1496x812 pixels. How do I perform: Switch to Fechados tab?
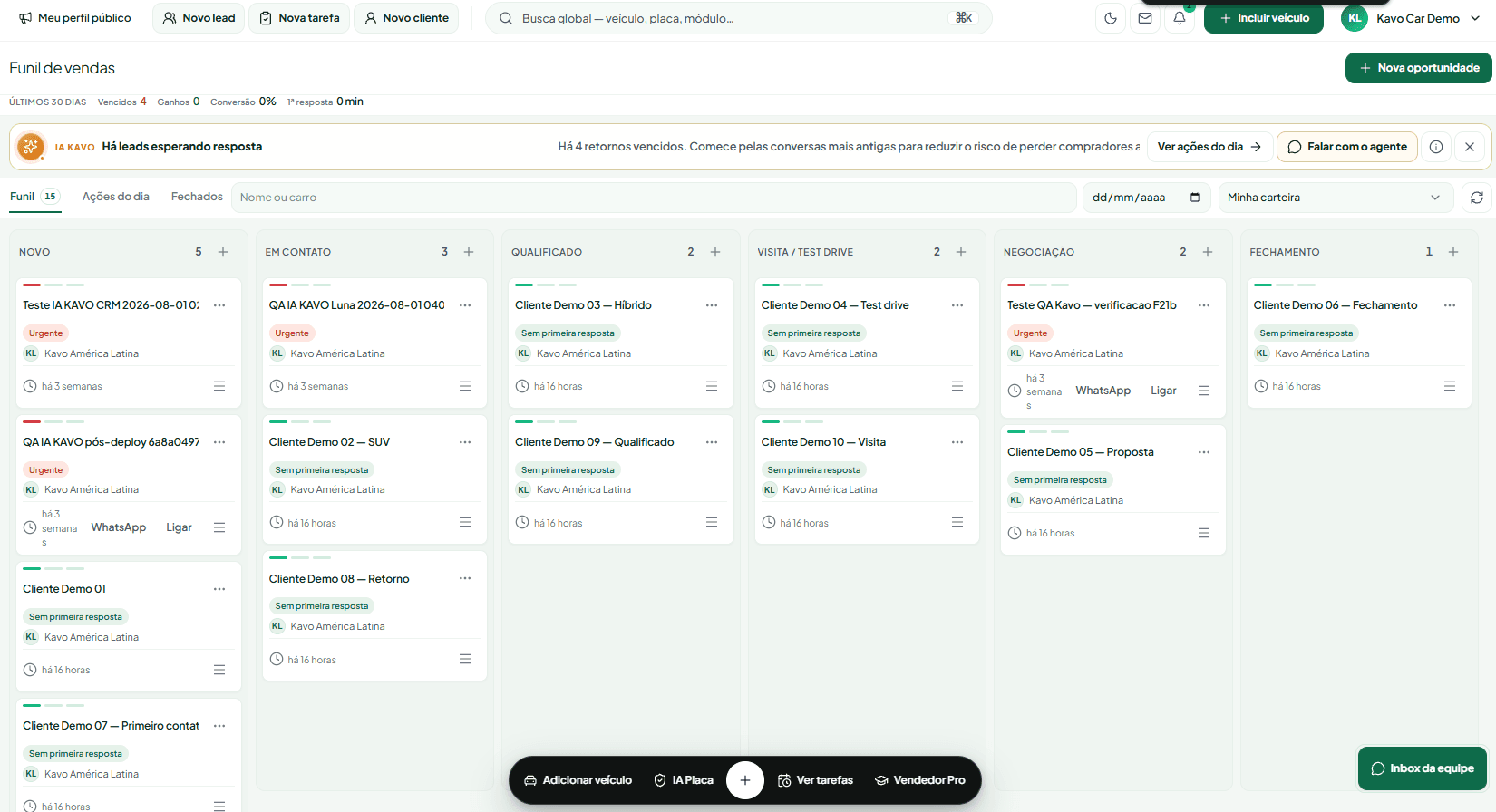[x=197, y=197]
